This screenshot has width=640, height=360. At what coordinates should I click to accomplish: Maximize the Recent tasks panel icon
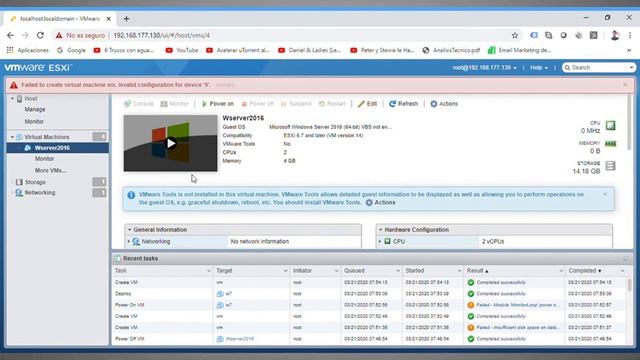click(626, 259)
